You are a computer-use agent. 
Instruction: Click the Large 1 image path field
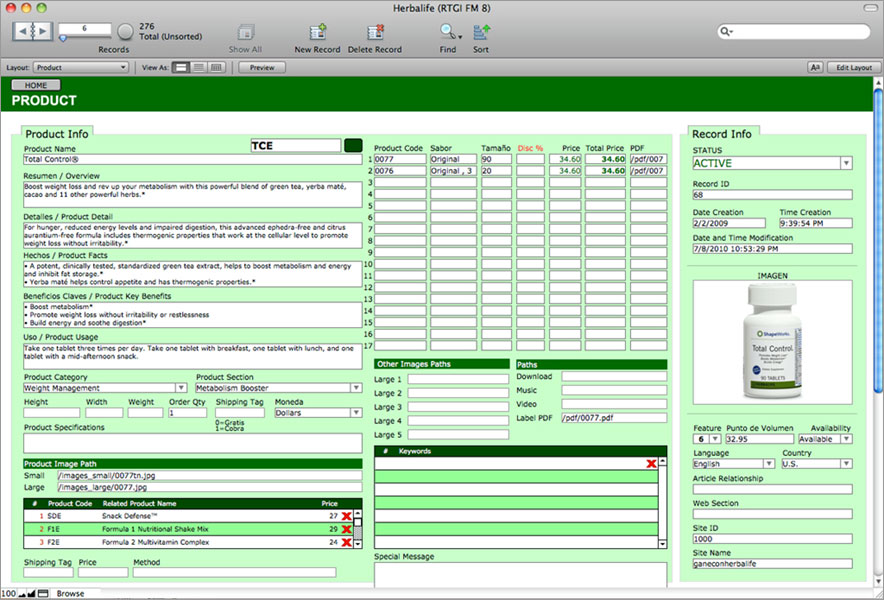[458, 379]
